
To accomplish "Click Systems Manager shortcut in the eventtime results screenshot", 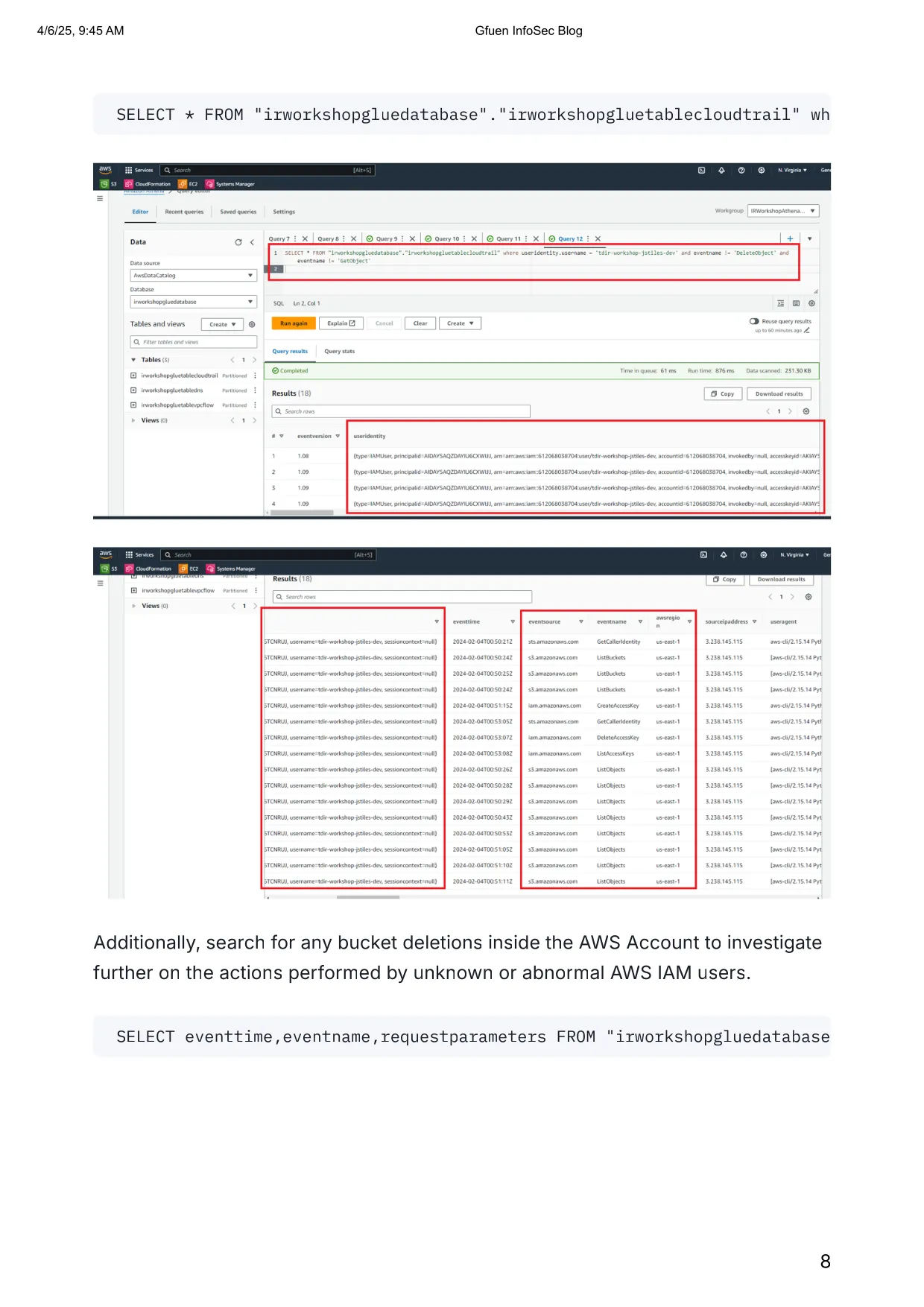I will pos(231,569).
